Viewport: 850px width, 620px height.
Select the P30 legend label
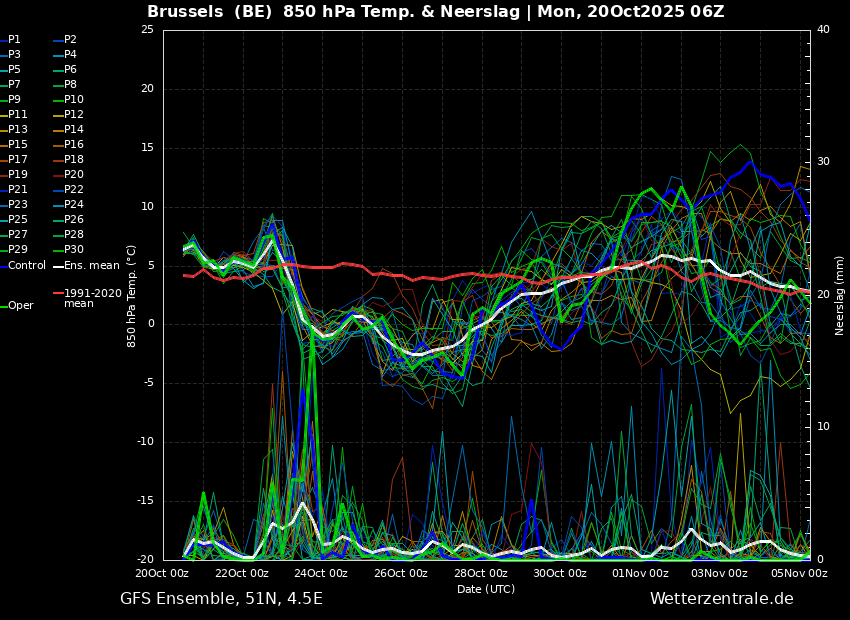pyautogui.click(x=69, y=249)
